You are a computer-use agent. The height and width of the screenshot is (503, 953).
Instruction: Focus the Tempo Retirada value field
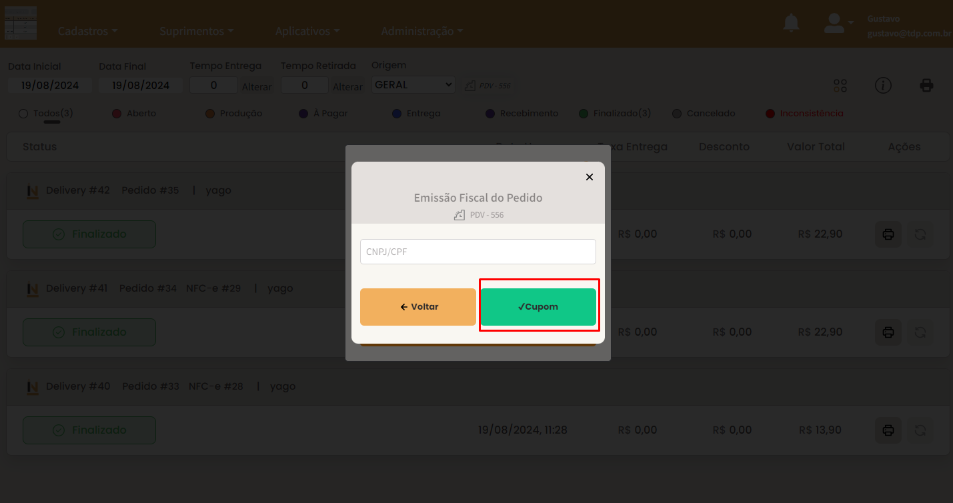click(x=304, y=85)
